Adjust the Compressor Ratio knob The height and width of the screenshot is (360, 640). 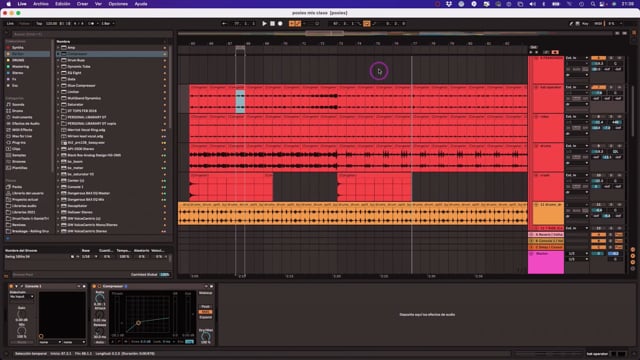(100, 298)
